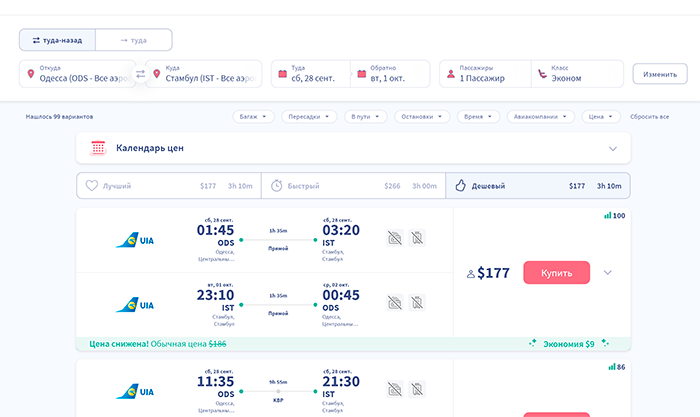Click the red Календарь цен calendar icon
The image size is (700, 417).
click(98, 148)
